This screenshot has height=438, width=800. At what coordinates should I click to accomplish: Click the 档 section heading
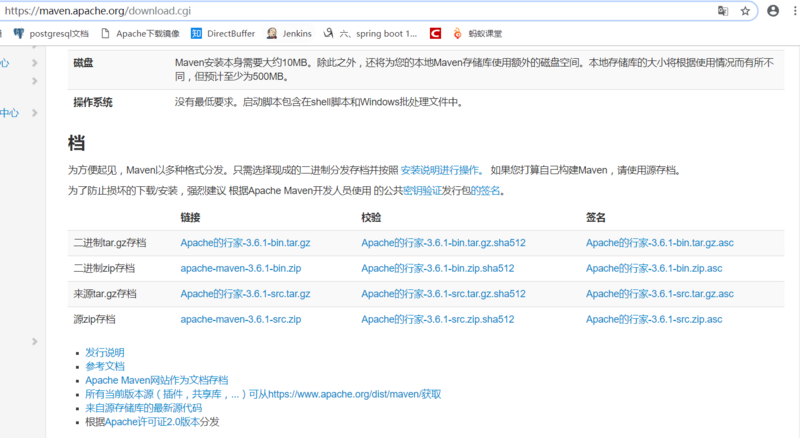click(77, 142)
